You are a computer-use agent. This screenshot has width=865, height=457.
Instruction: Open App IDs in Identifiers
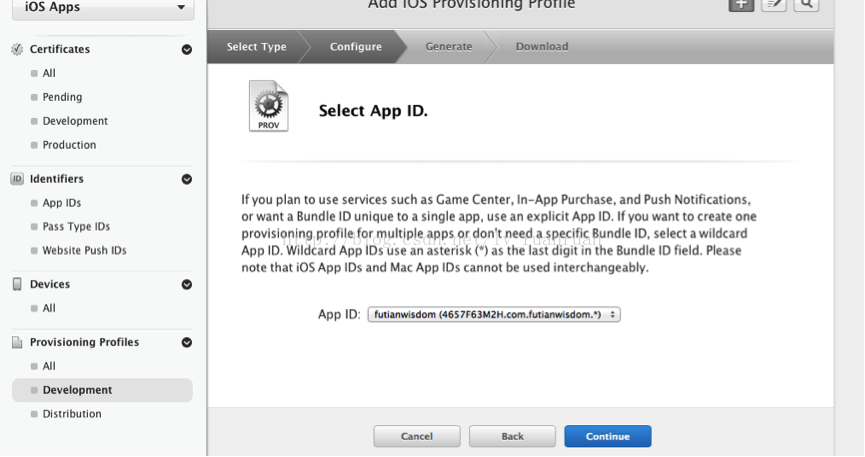(62, 203)
